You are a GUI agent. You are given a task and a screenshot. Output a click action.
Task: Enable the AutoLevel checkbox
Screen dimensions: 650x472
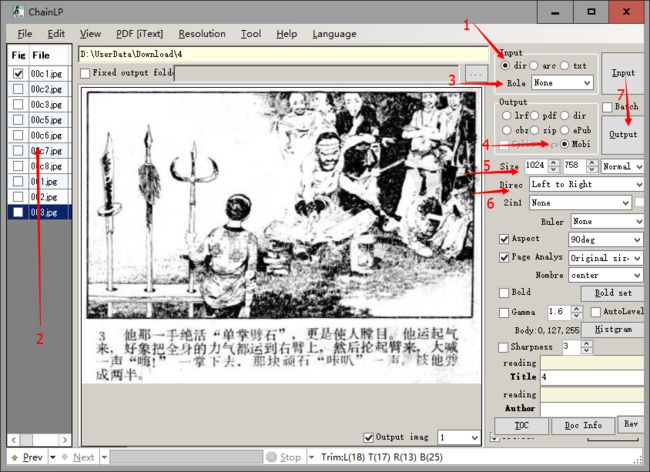tap(596, 312)
